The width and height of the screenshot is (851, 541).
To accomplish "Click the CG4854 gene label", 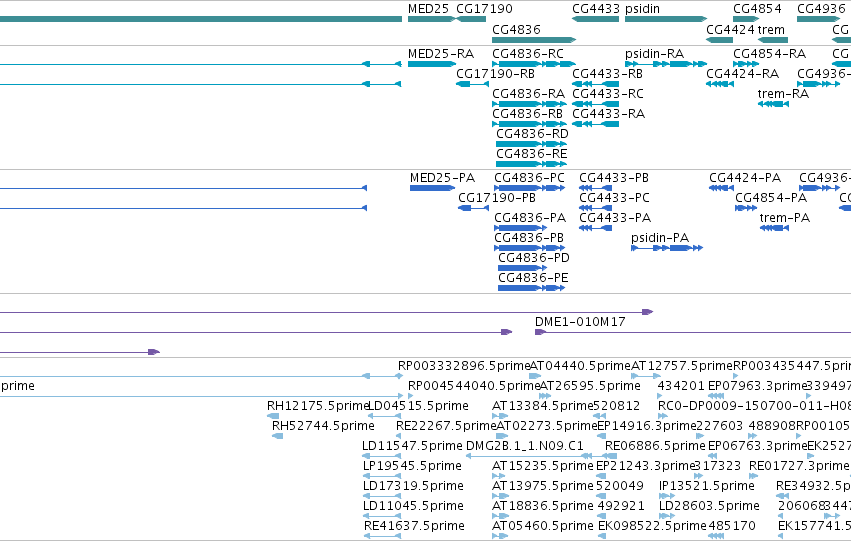I will [757, 9].
